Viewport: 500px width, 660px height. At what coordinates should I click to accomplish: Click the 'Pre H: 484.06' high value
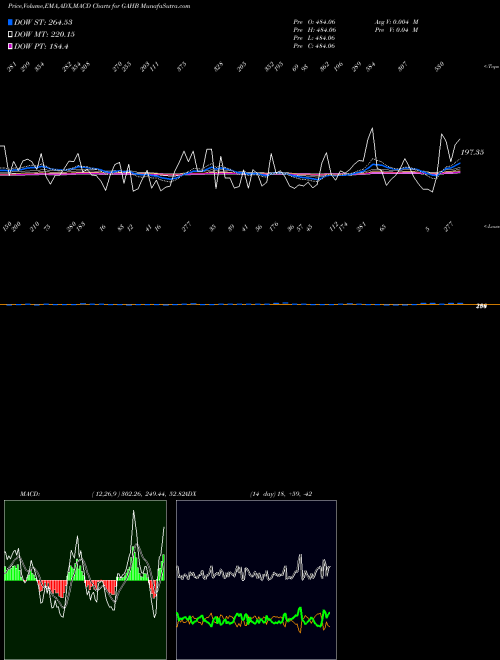pyautogui.click(x=314, y=30)
